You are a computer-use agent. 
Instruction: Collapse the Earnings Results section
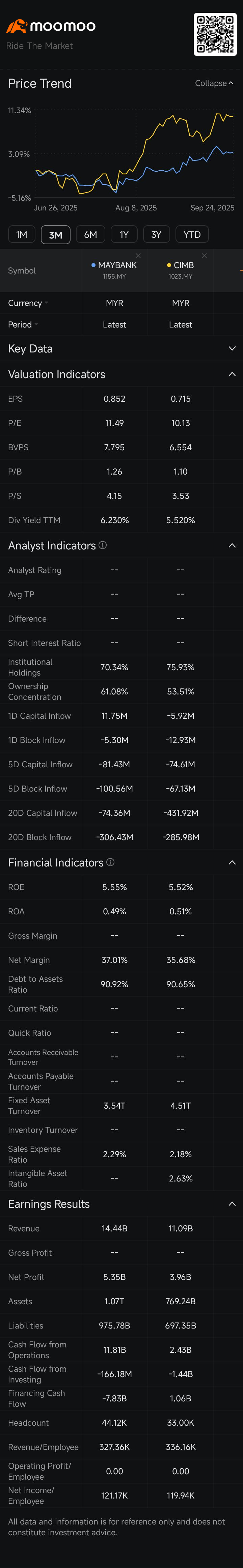(x=232, y=1204)
